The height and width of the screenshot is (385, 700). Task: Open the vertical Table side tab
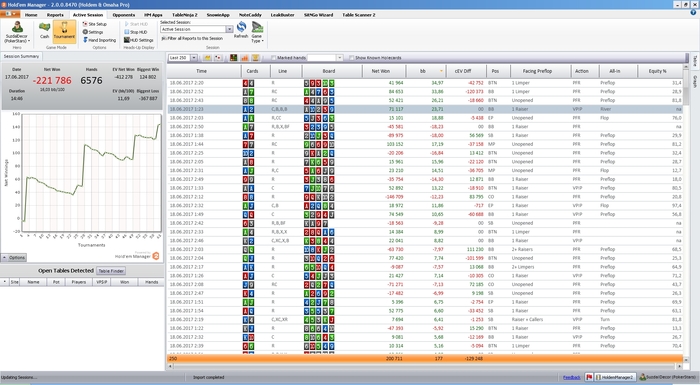click(695, 61)
